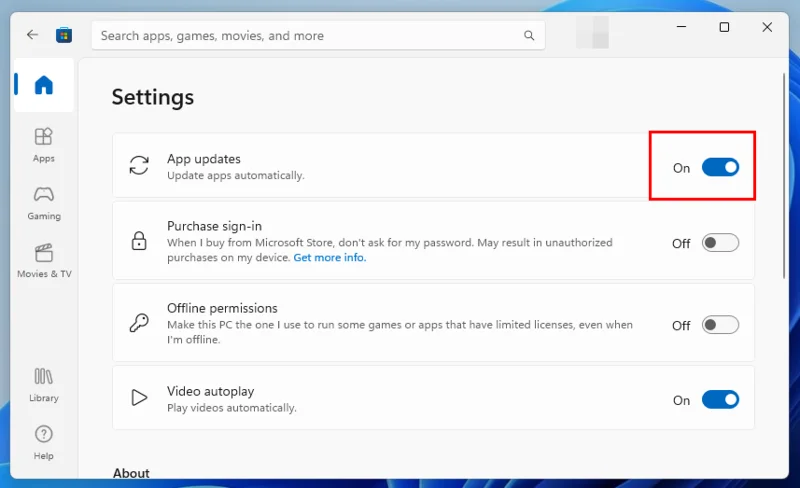This screenshot has height=488, width=800.
Task: Click the back arrow icon
Action: pyautogui.click(x=32, y=35)
